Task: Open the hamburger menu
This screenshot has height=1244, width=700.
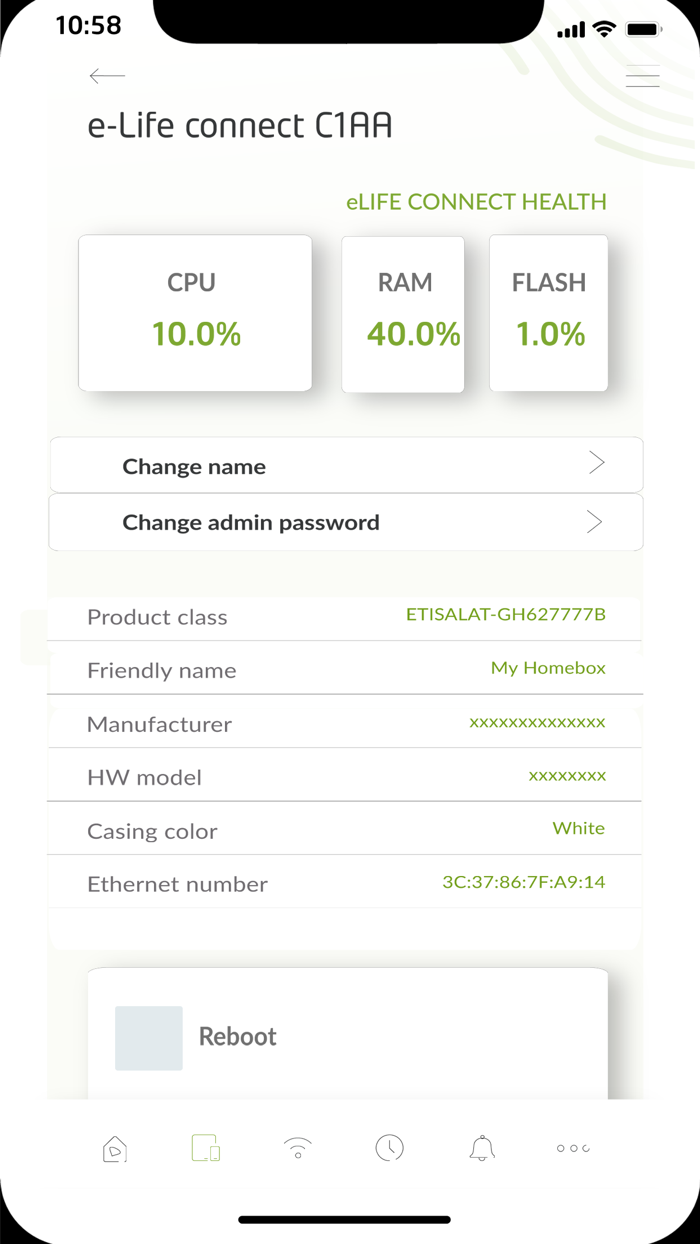Action: (x=642, y=76)
